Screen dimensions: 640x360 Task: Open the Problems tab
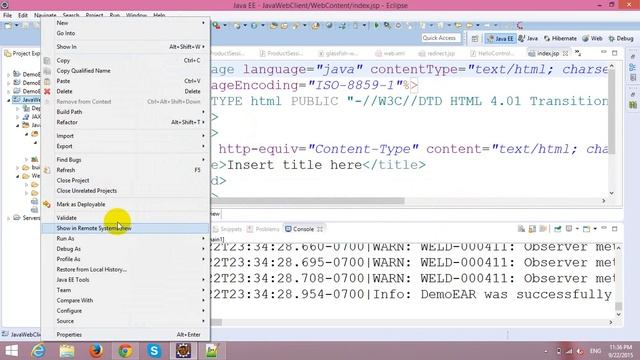coord(263,229)
